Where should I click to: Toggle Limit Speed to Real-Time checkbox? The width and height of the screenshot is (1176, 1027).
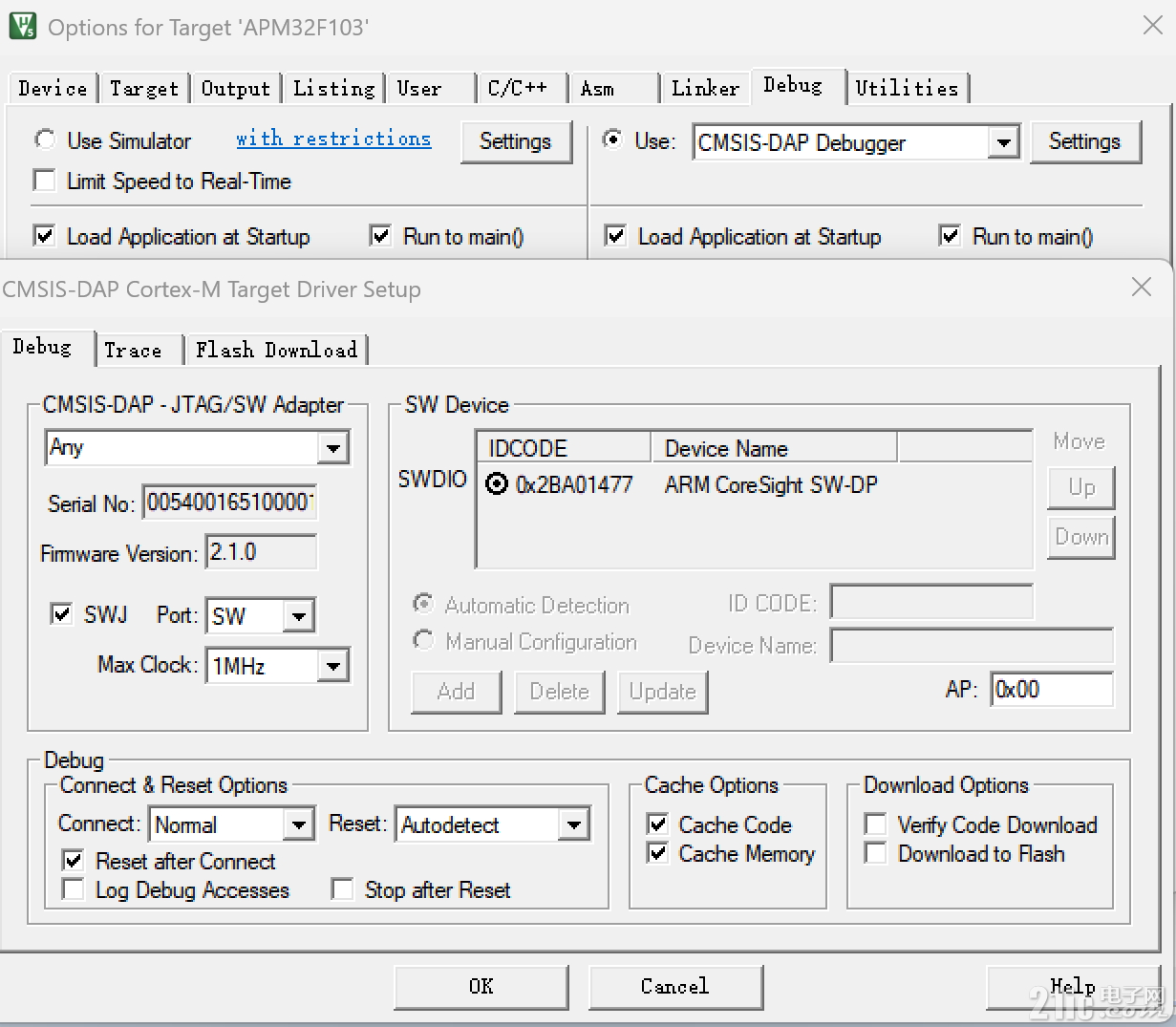pos(44,181)
